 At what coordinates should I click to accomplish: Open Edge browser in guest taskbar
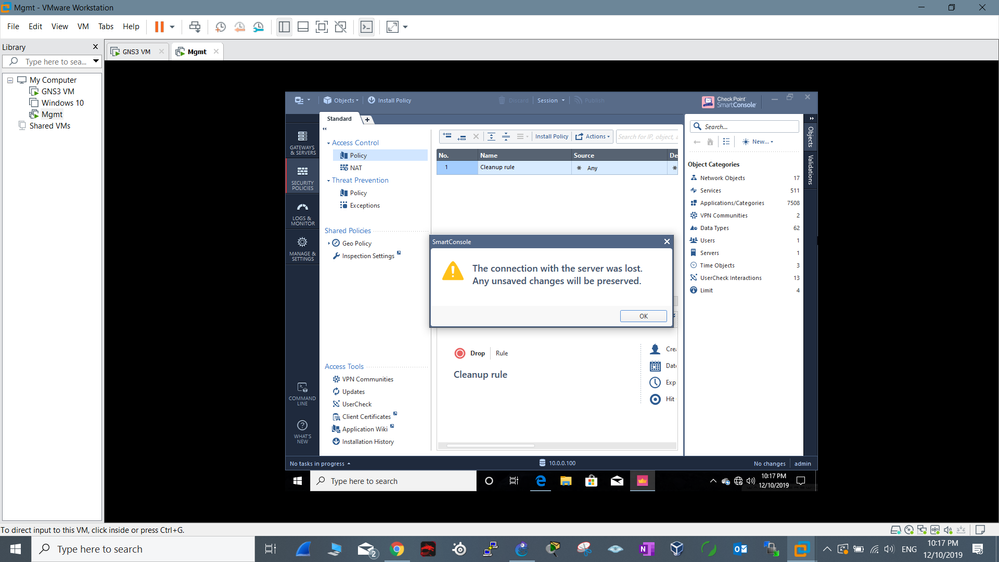point(540,481)
